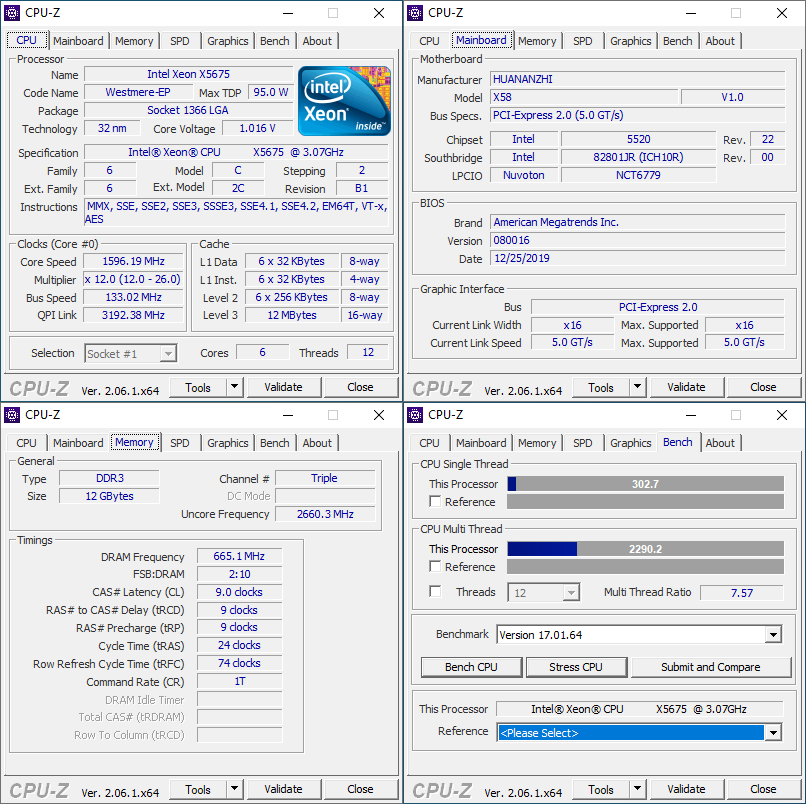Screen dimensions: 806x804
Task: Click the LPCIO chip NCT6779 value
Action: pyautogui.click(x=638, y=175)
